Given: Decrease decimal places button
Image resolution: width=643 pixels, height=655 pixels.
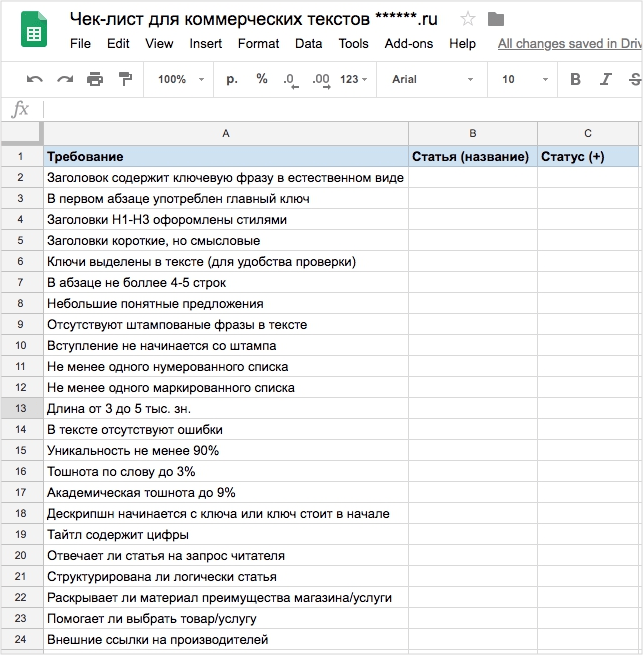Looking at the screenshot, I should point(290,79).
